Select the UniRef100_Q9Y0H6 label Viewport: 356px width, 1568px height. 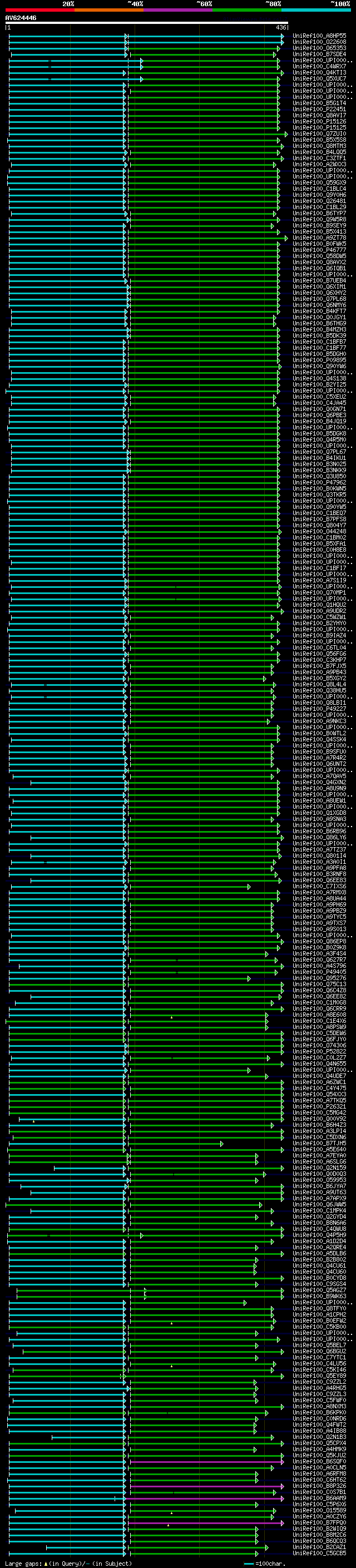319,195
